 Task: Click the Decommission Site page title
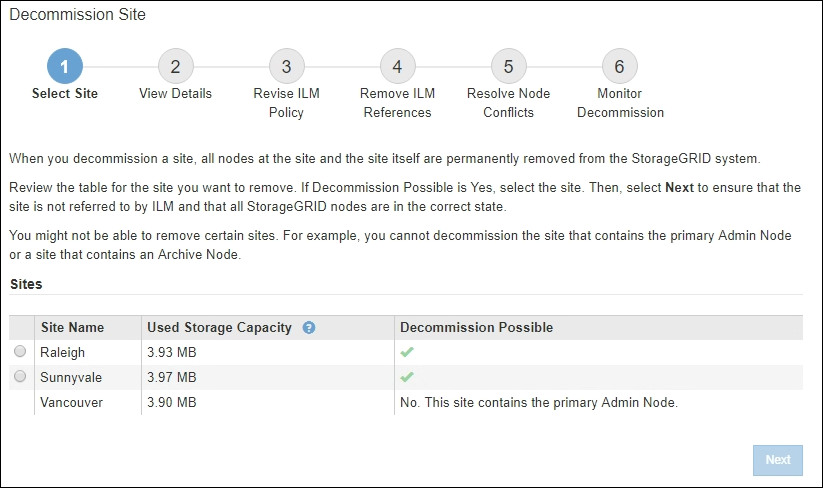coord(77,15)
